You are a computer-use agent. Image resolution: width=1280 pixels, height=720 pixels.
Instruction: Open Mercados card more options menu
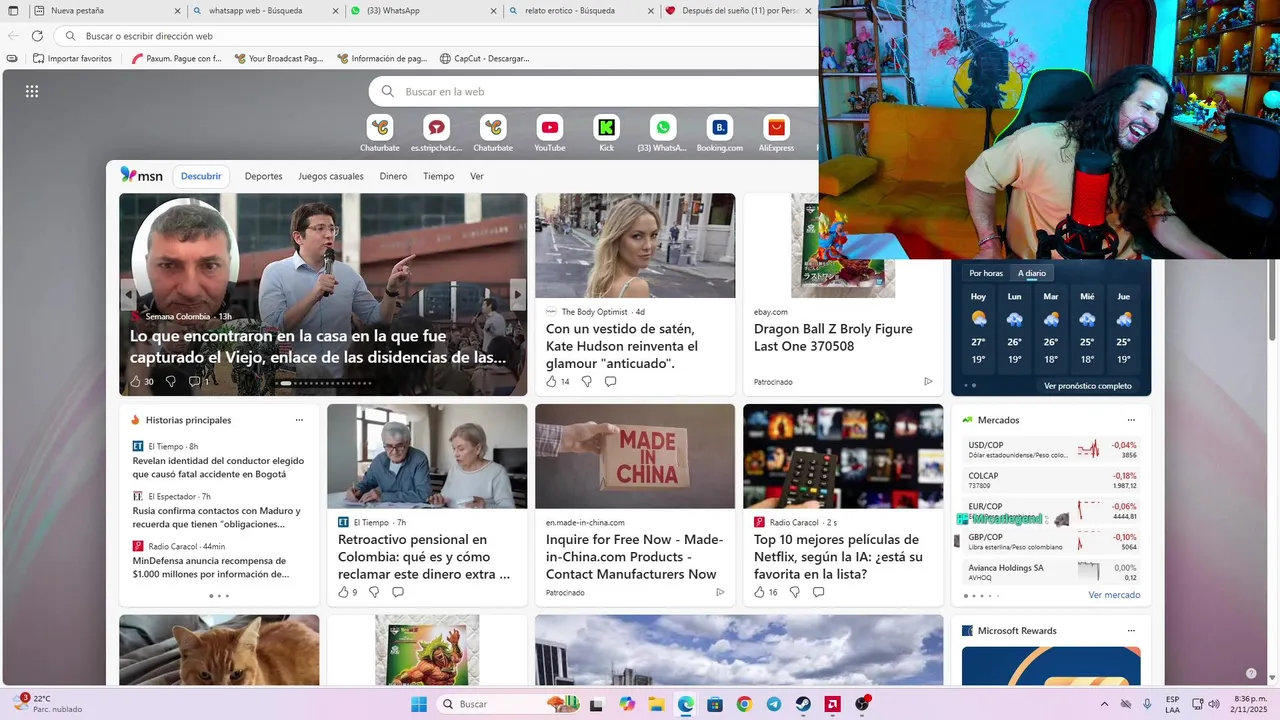1131,420
